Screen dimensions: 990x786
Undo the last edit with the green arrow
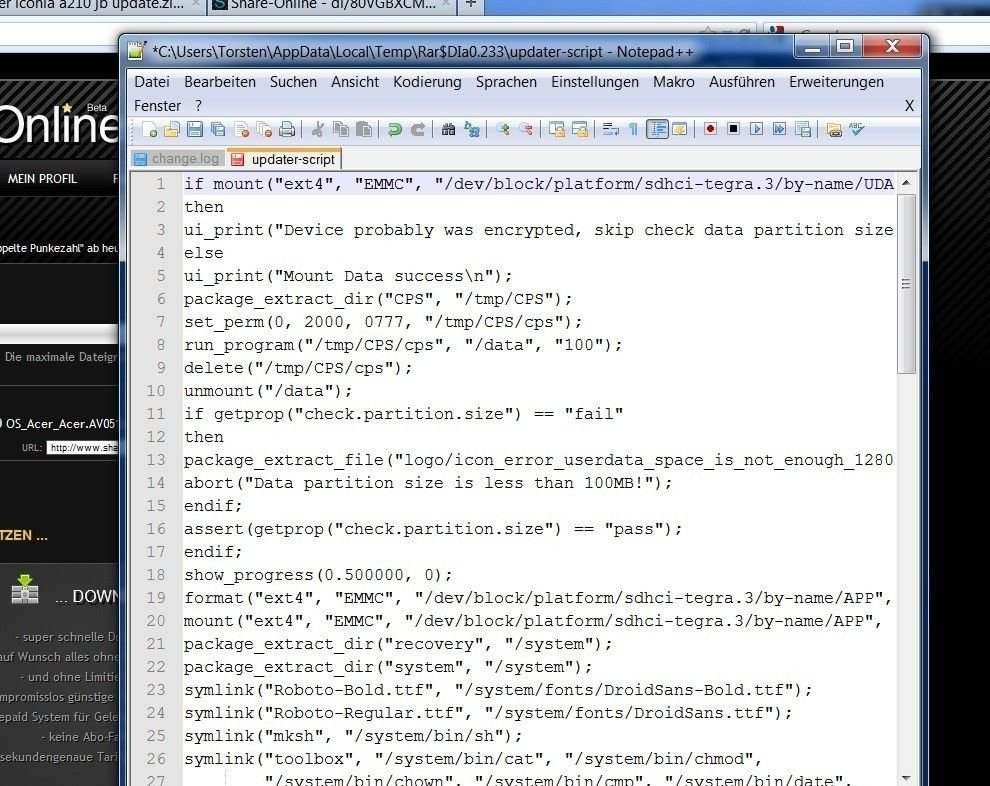(395, 129)
